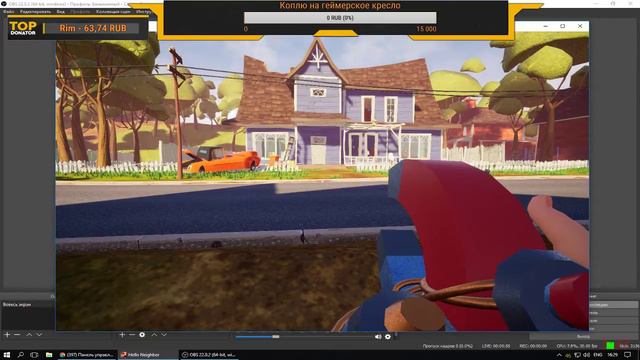Open audio mixer settings gear
640x360 pixels.
(388, 337)
